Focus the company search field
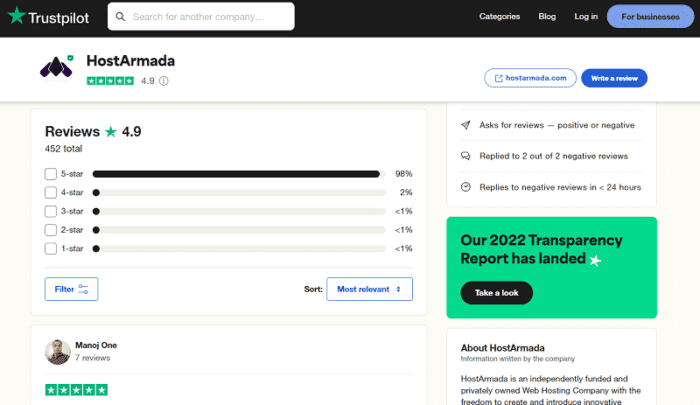This screenshot has height=405, width=700. point(201,17)
